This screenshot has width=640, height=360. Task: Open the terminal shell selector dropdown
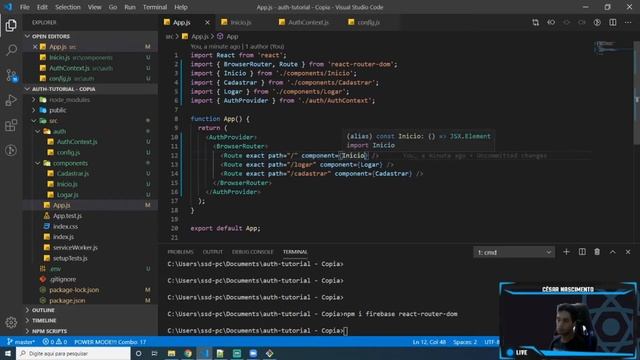(x=514, y=252)
